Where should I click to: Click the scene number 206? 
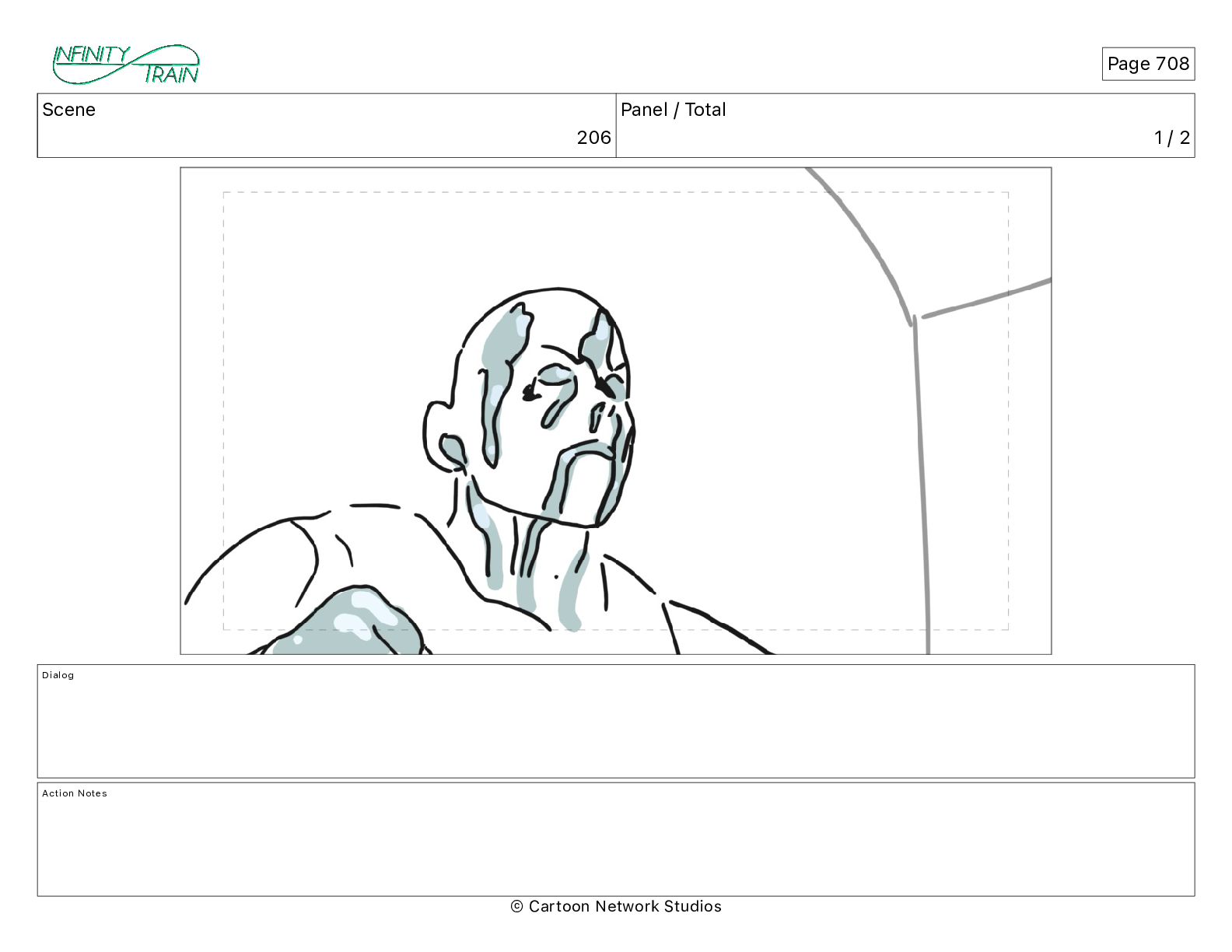[x=594, y=138]
